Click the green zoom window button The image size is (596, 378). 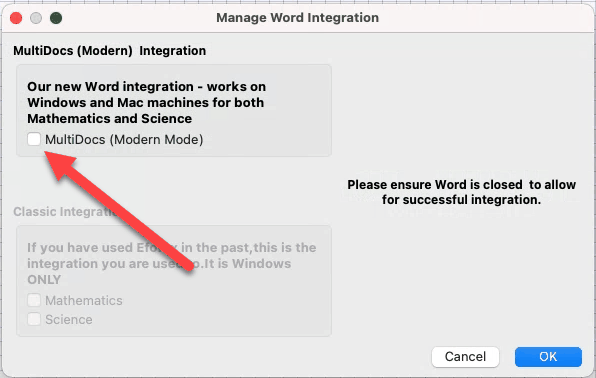[x=56, y=18]
